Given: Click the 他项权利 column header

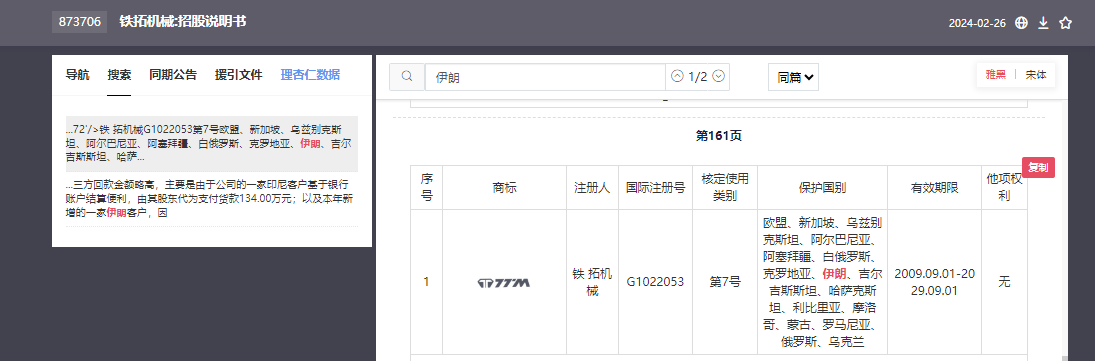Looking at the screenshot, I should (1004, 187).
